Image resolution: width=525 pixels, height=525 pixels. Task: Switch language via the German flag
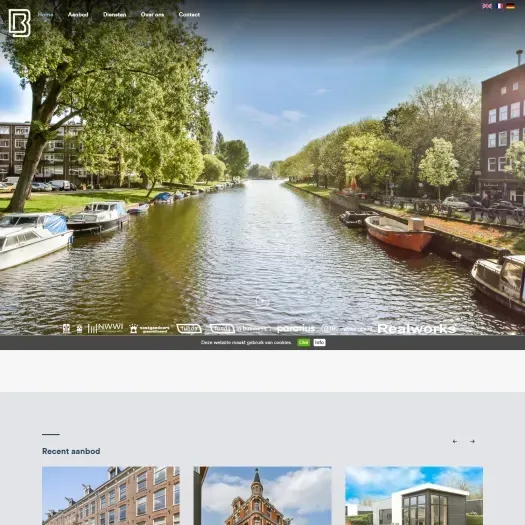click(511, 6)
